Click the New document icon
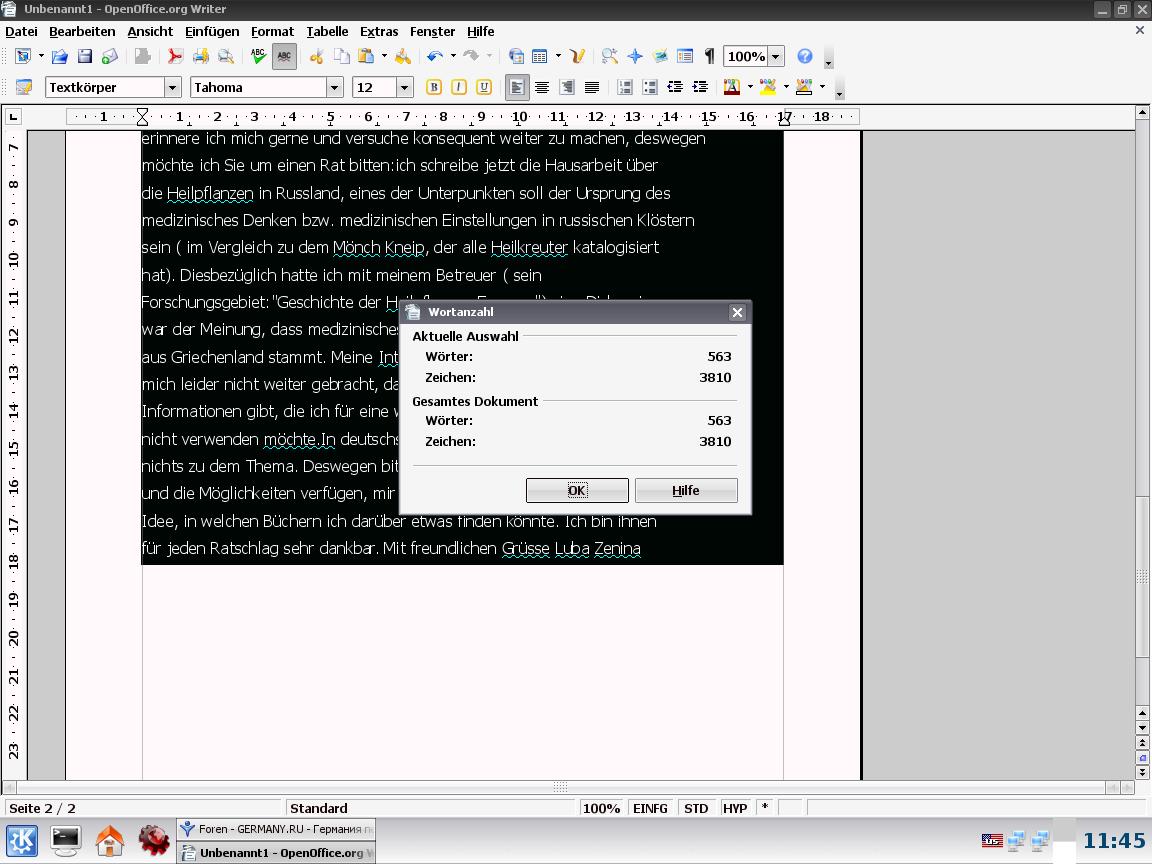Screen dimensions: 1152x864 click(23, 57)
